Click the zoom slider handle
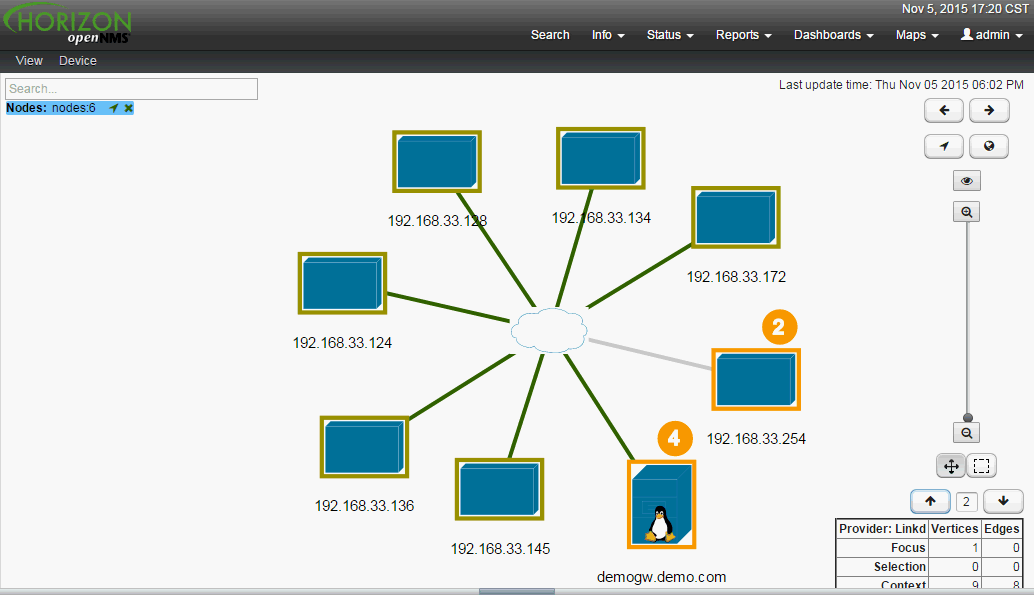This screenshot has width=1034, height=595. (966, 417)
